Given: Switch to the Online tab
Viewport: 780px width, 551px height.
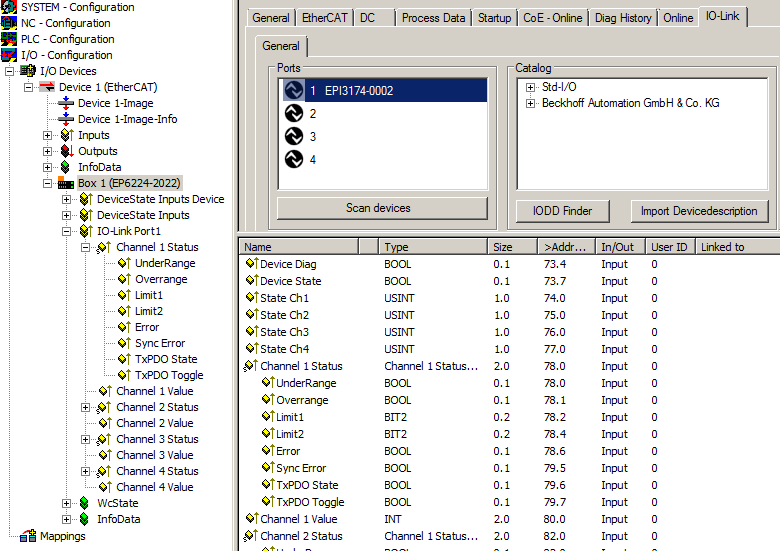Looking at the screenshot, I should pos(678,18).
